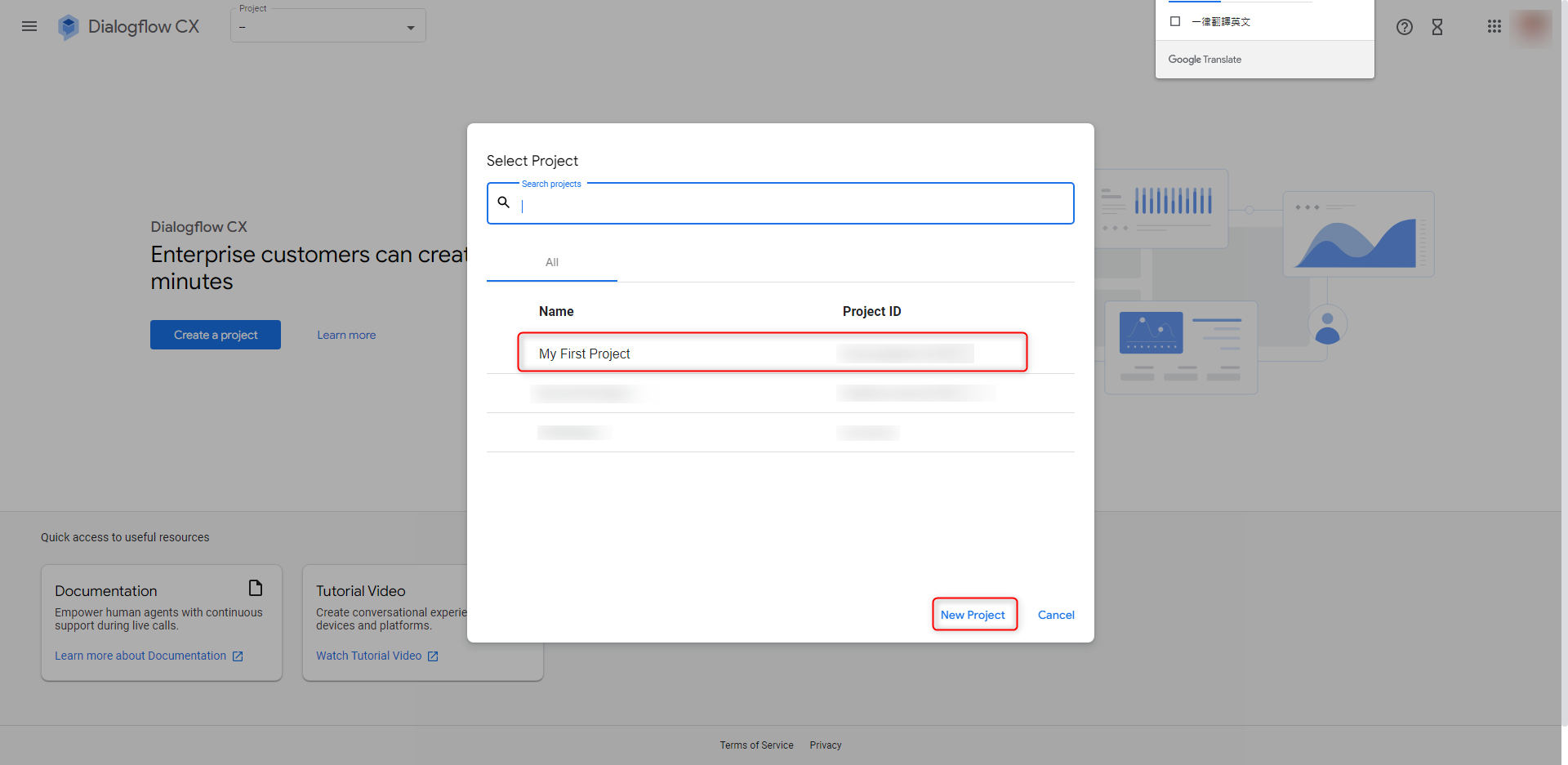The image size is (1568, 765).
Task: Click Cancel in the Select Project dialog
Action: pos(1056,615)
